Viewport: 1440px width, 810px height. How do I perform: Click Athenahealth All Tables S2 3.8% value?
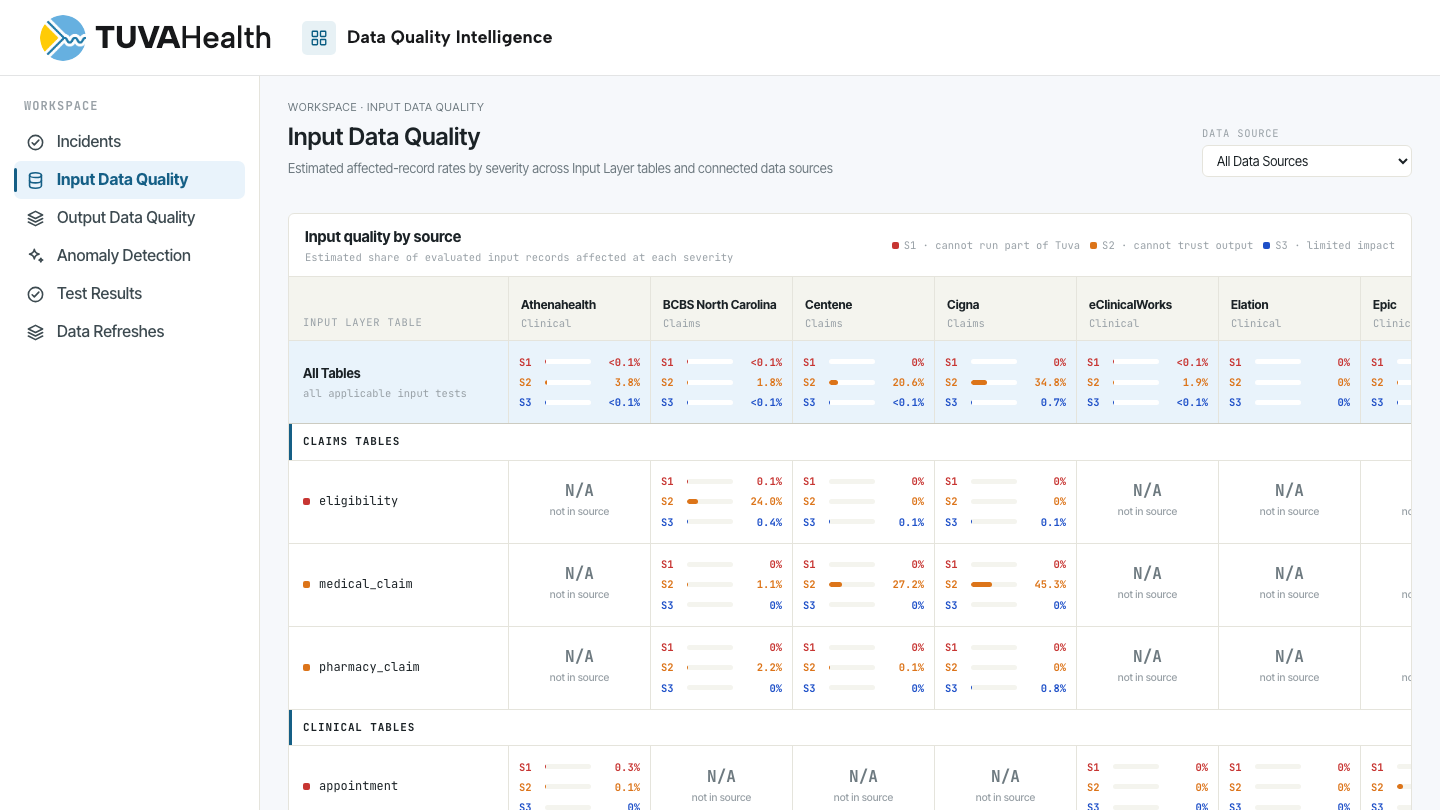tap(627, 382)
